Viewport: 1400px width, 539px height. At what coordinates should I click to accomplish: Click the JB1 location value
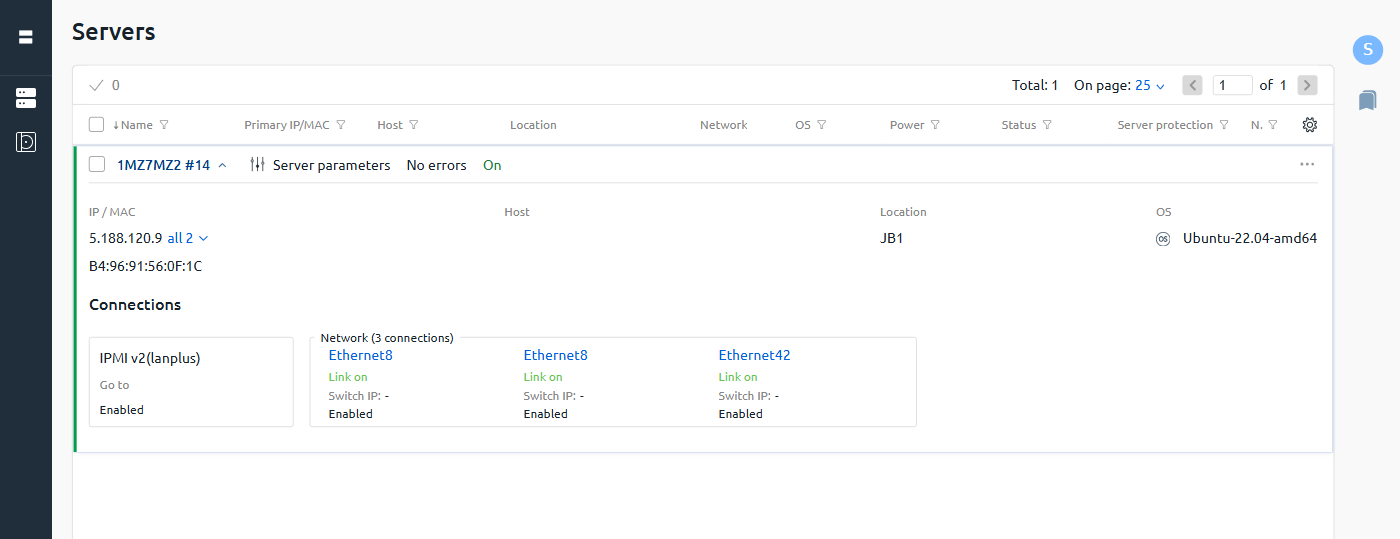891,238
